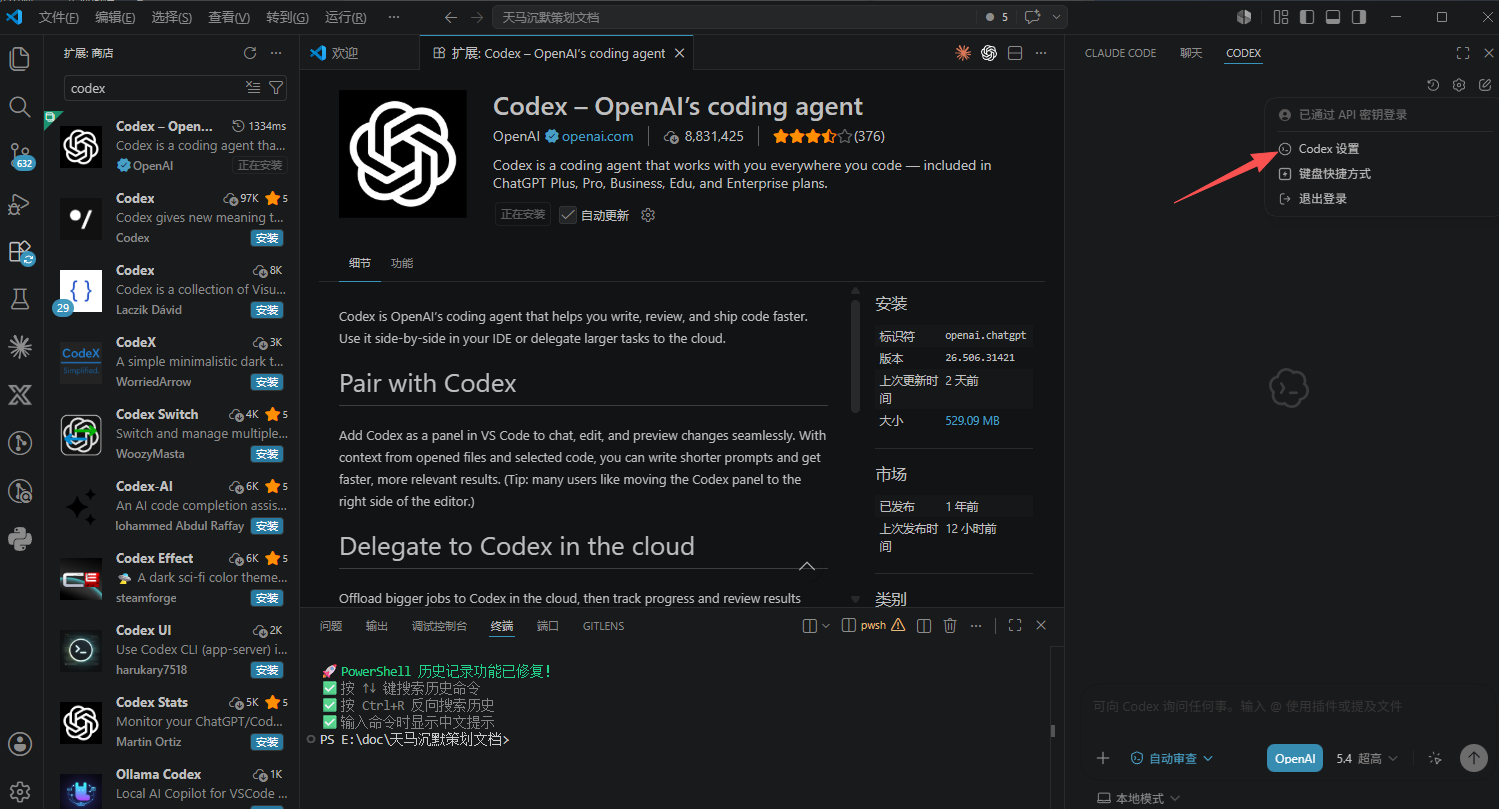Open the Source Control view with 632 badge
The height and width of the screenshot is (809, 1499).
tap(20, 155)
